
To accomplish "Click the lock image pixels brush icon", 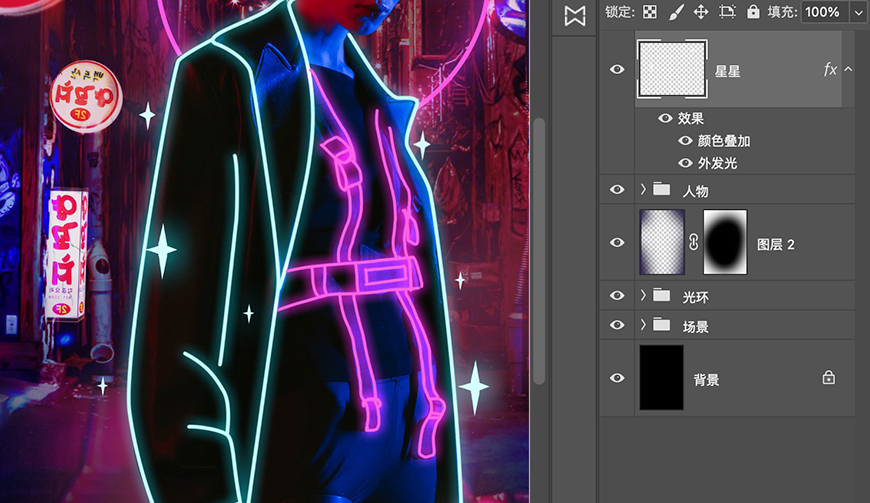I will (x=676, y=12).
